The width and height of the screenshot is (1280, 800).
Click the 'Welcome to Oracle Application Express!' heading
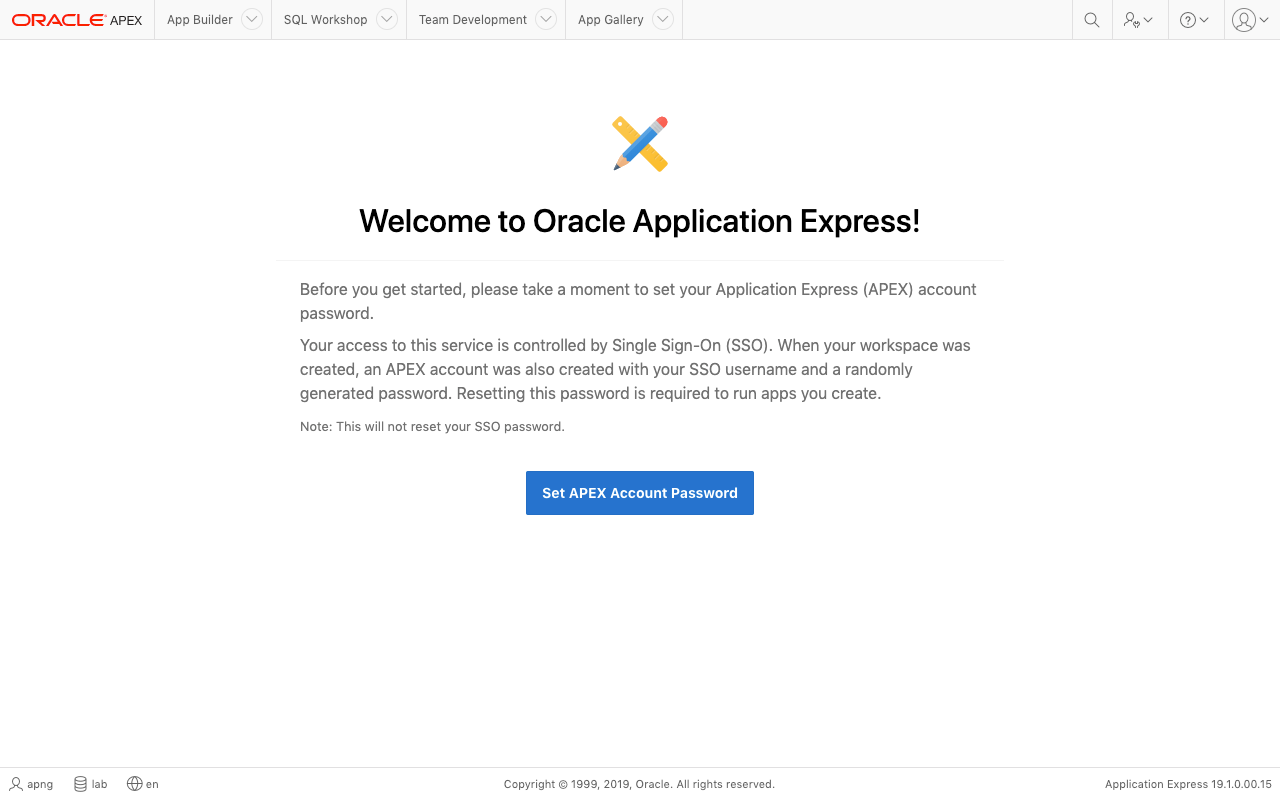(x=640, y=221)
